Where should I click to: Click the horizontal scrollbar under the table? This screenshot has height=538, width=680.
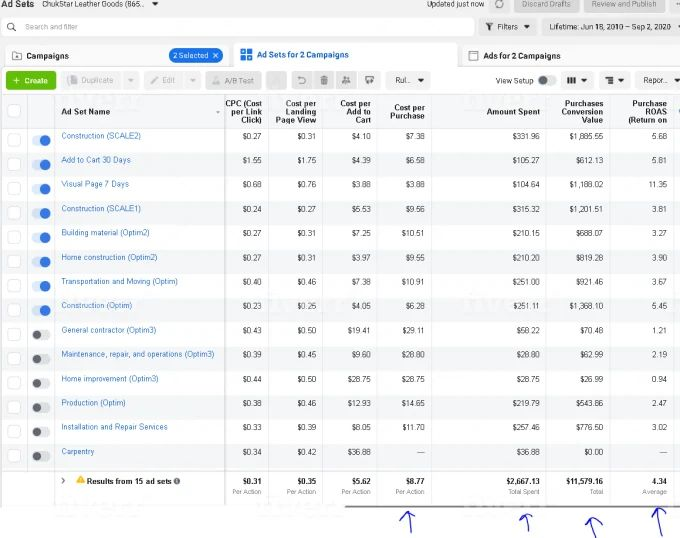tap(512, 506)
